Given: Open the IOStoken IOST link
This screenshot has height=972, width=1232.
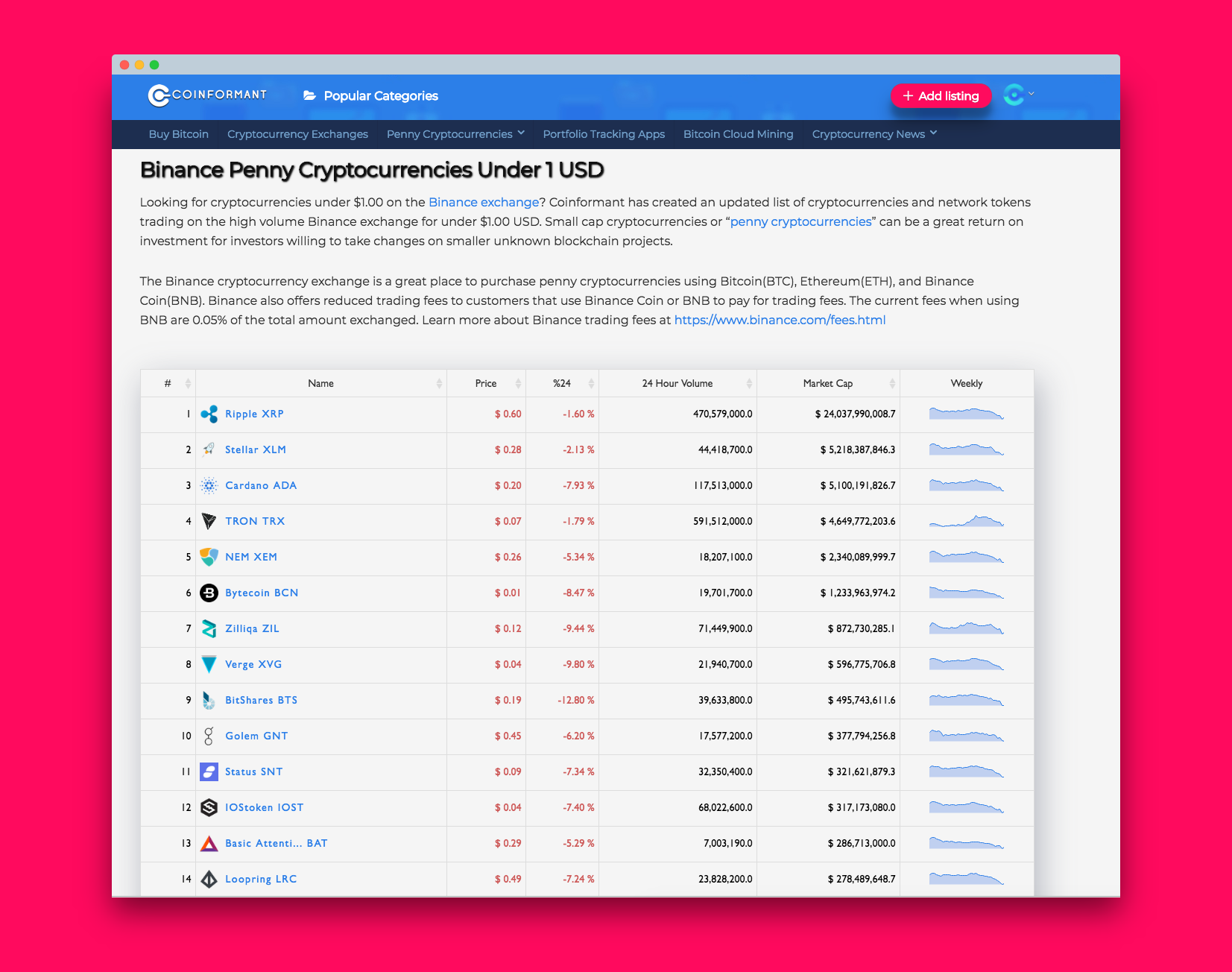Looking at the screenshot, I should click(x=264, y=807).
